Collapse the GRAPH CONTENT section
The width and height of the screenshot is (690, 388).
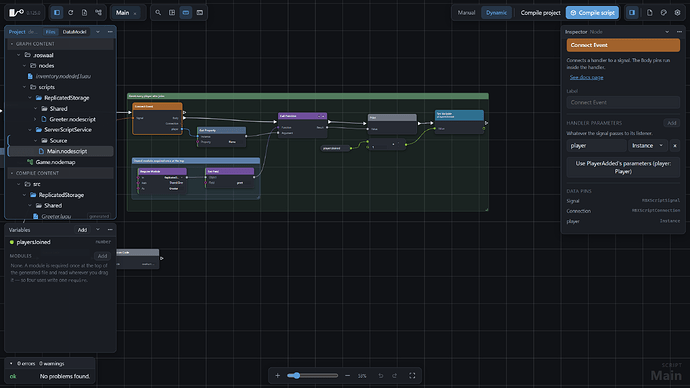(x=12, y=44)
